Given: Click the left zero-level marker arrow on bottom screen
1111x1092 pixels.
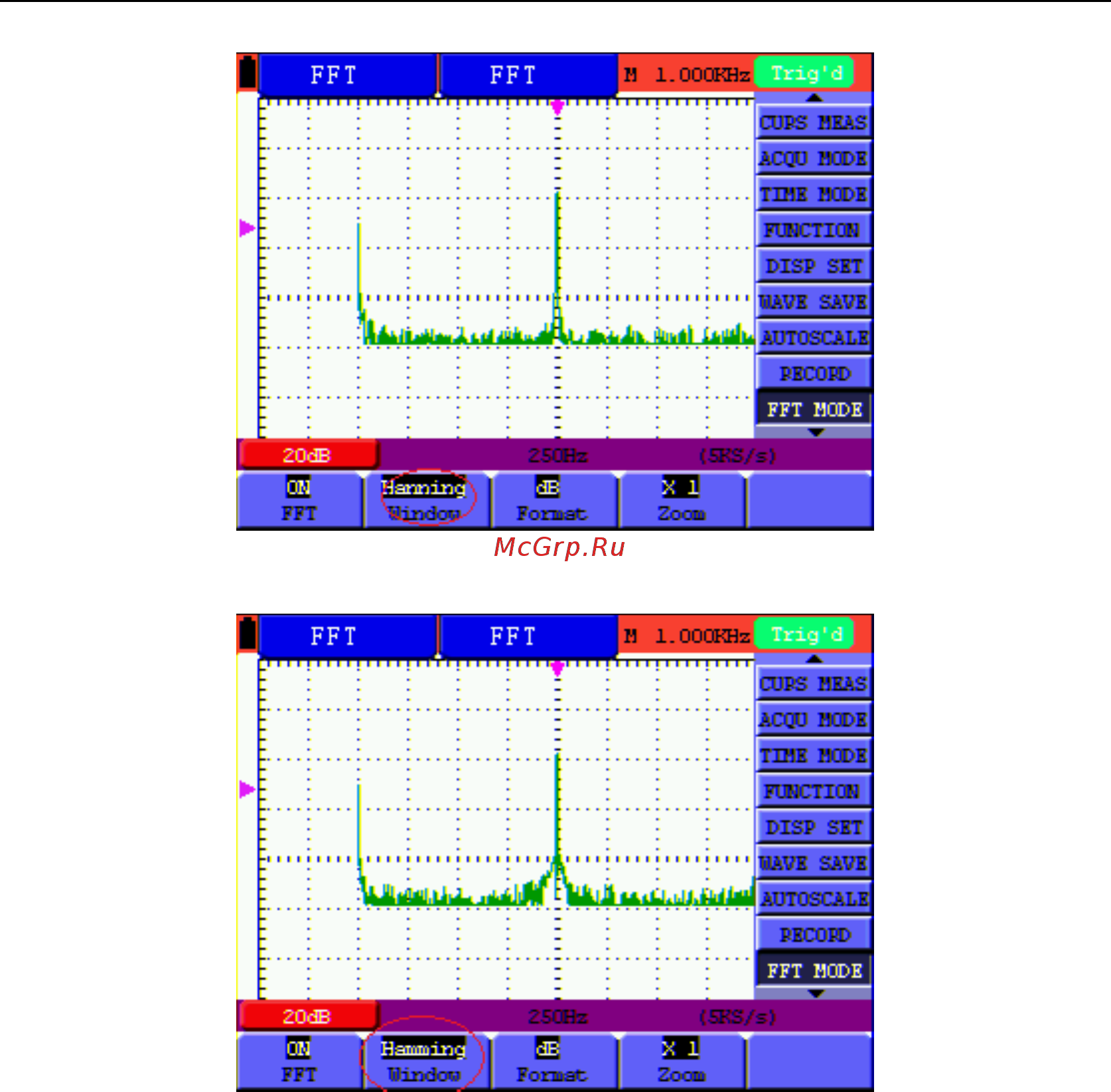Looking at the screenshot, I should click(x=247, y=790).
